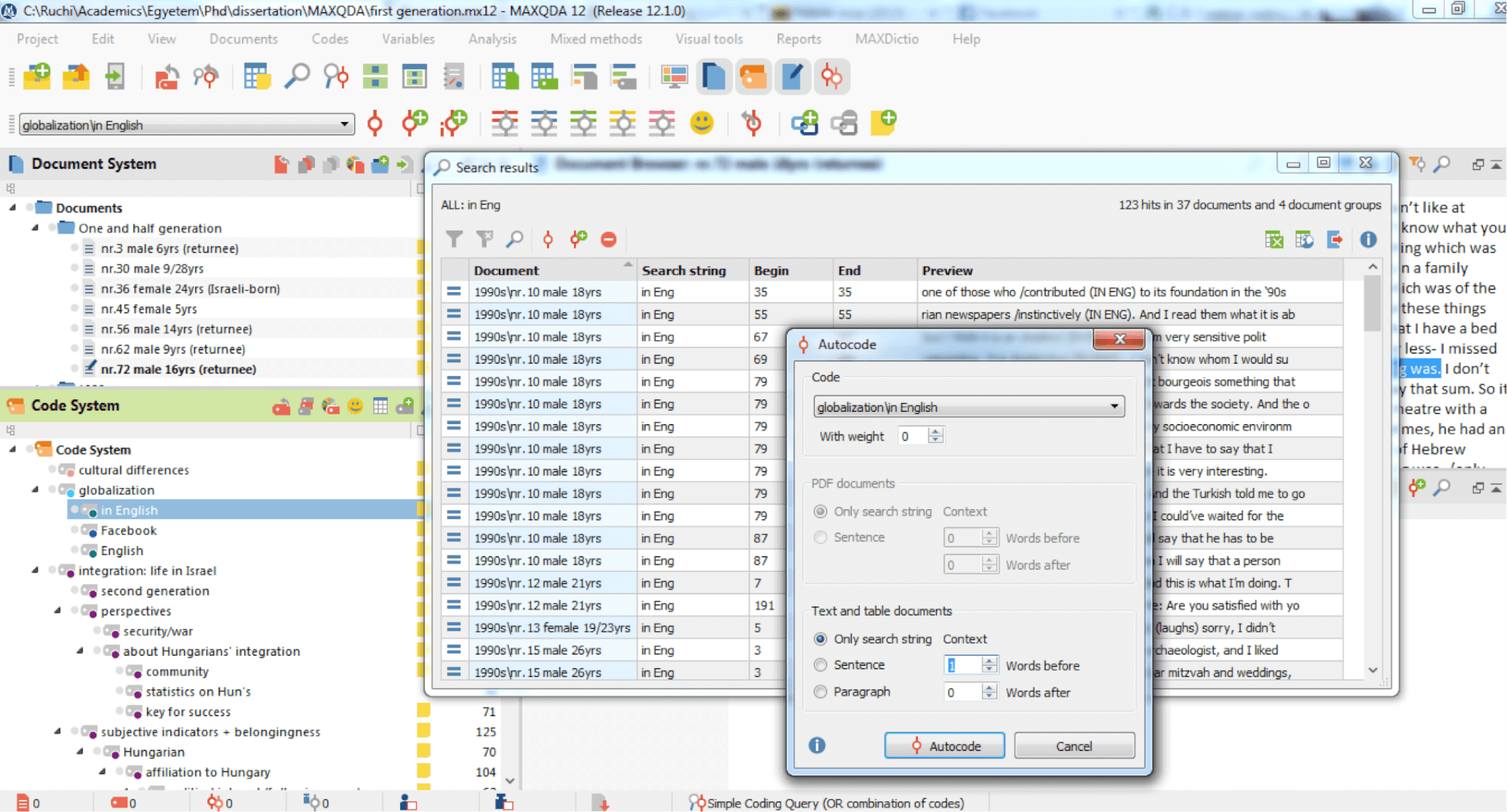Click the Open Project folder icon
This screenshot has height=812, width=1507.
pos(76,77)
